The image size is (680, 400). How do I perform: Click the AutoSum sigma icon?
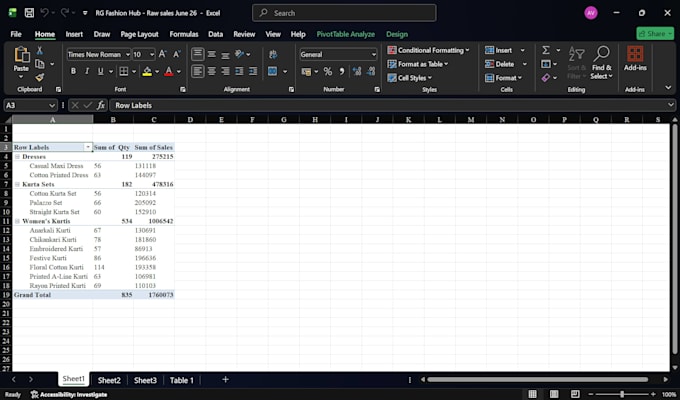[x=546, y=50]
